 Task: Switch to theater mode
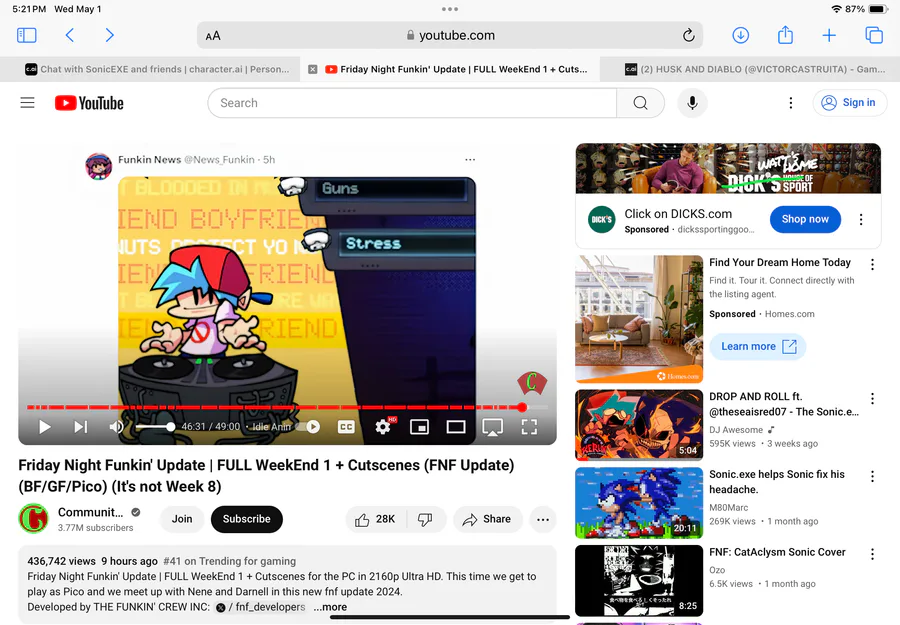(x=456, y=426)
